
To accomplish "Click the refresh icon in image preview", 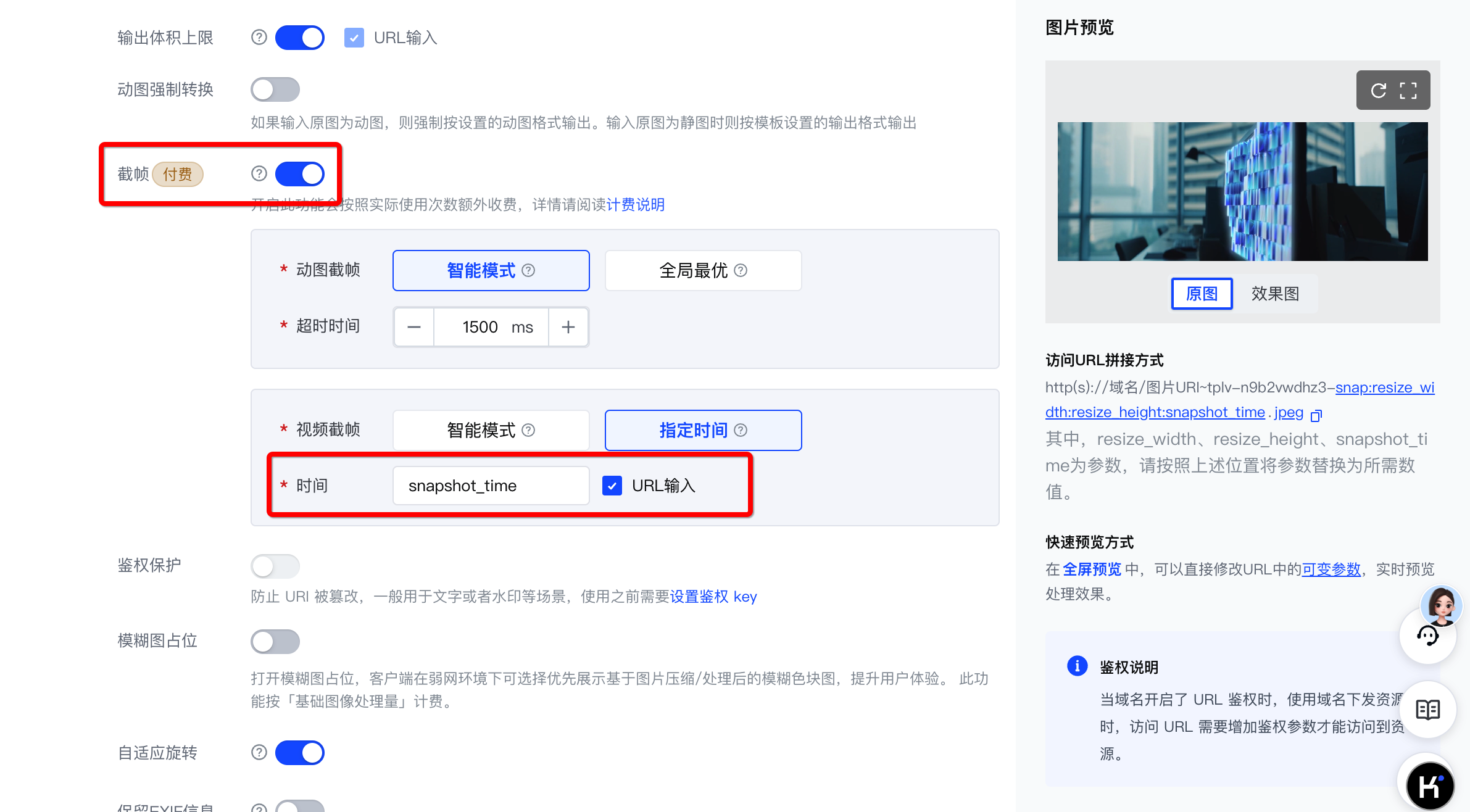I will 1378,91.
